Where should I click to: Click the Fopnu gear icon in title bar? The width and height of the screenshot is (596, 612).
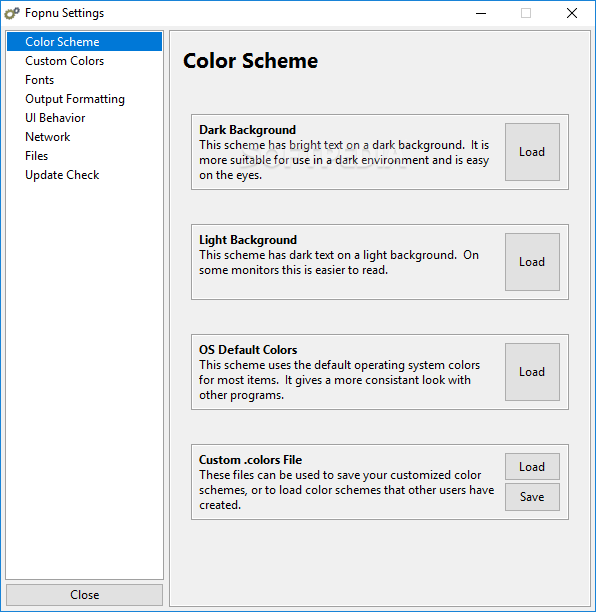12,13
